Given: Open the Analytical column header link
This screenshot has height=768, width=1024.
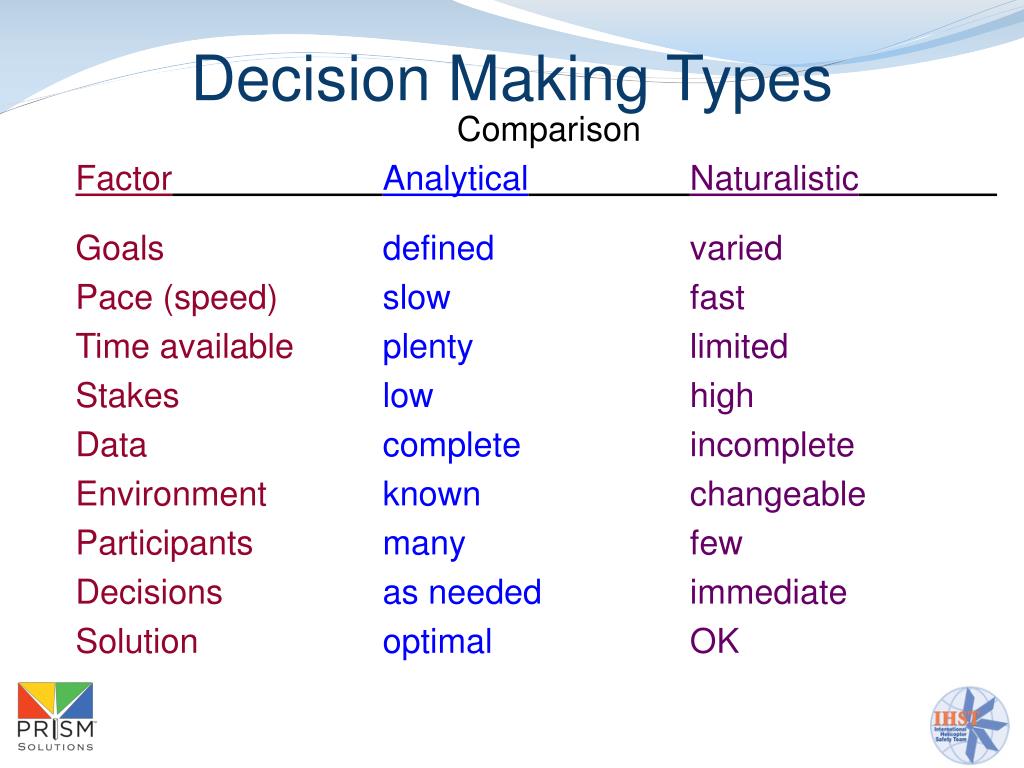Looking at the screenshot, I should [x=455, y=178].
